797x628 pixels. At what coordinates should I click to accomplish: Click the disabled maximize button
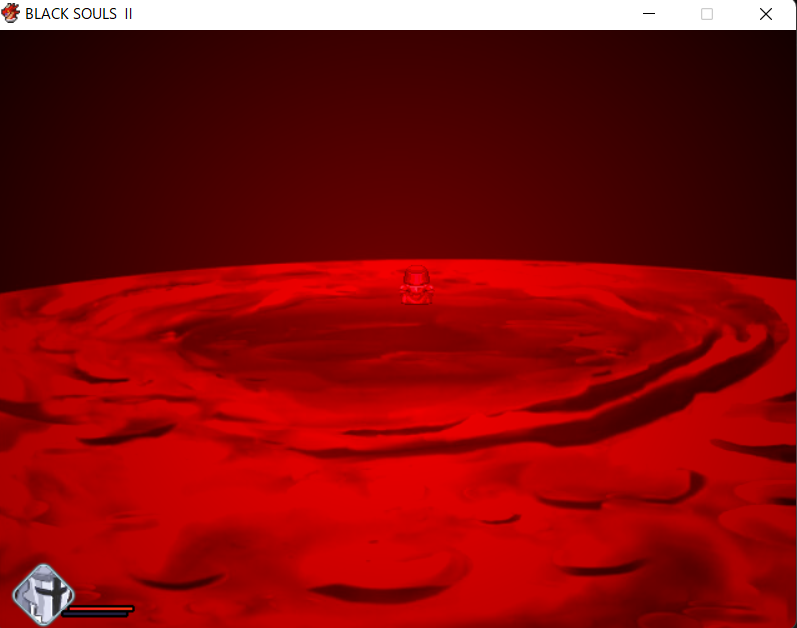(707, 14)
